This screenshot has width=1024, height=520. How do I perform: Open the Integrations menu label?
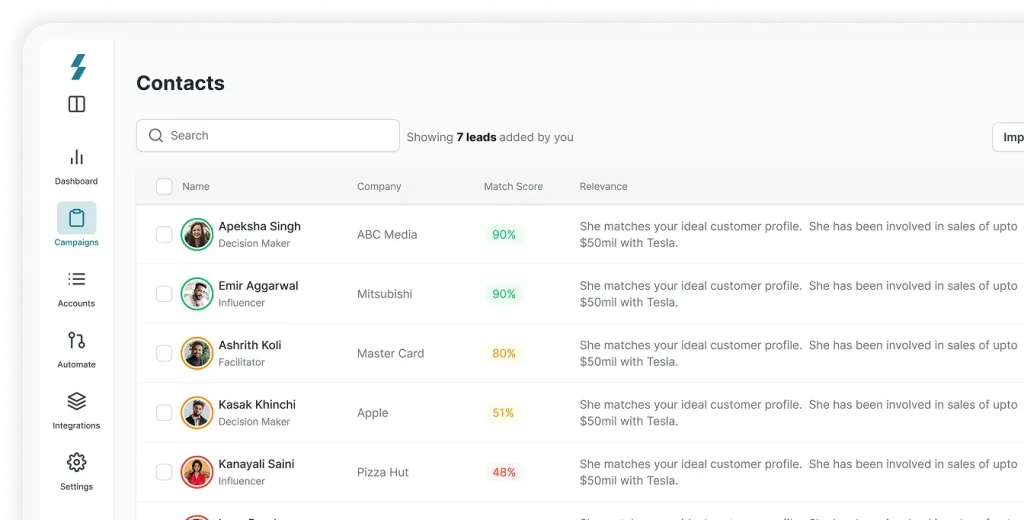coord(76,425)
